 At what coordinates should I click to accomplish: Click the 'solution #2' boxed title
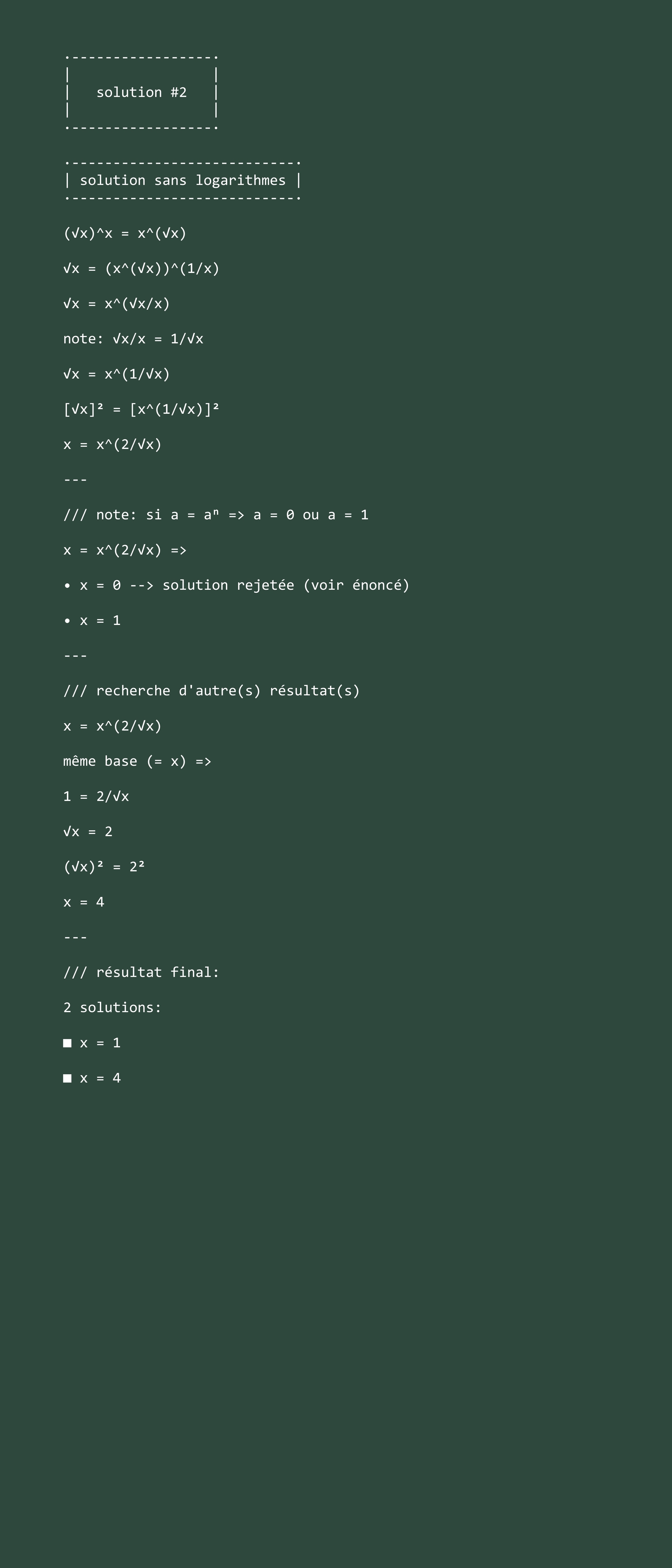[141, 92]
